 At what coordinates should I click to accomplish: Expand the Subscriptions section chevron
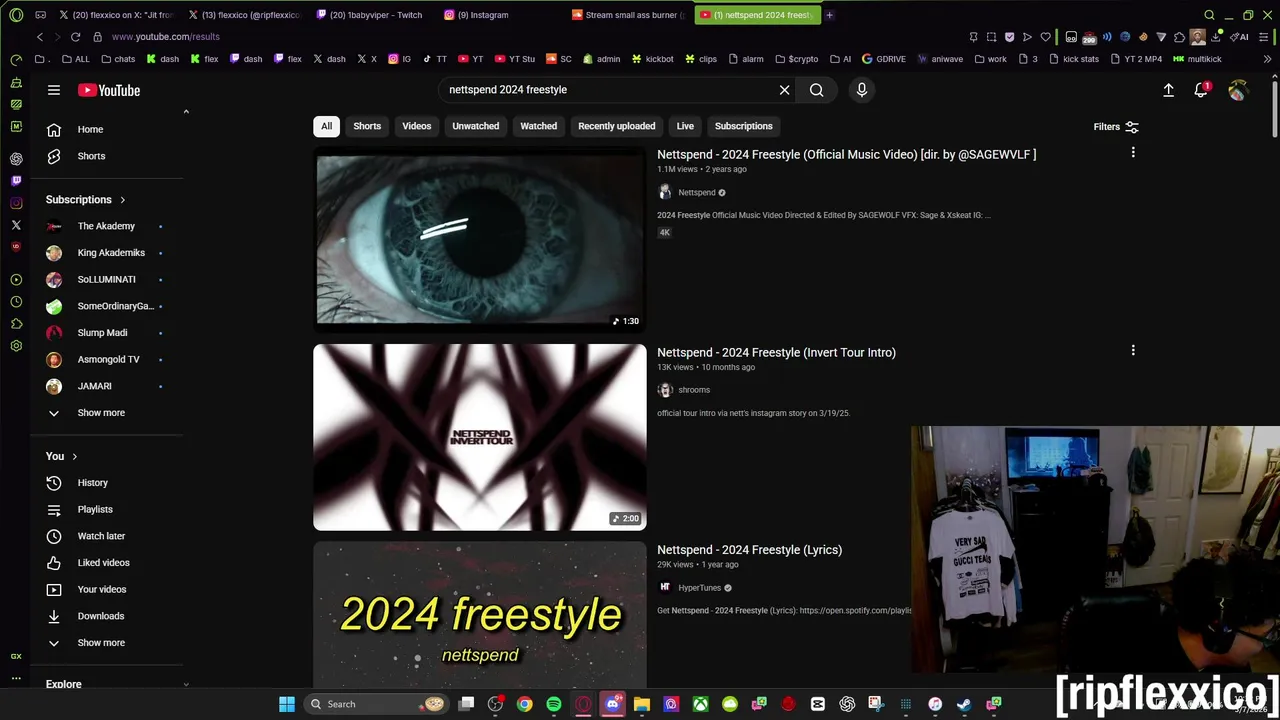tap(122, 200)
